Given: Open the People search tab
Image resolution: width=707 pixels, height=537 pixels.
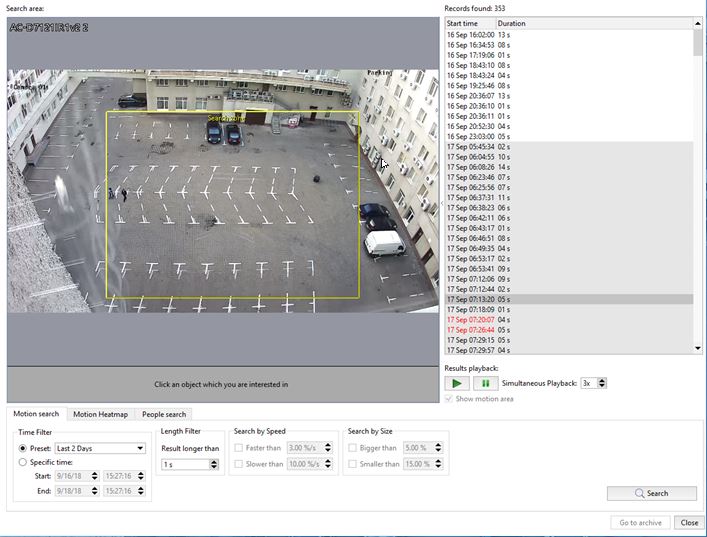Looking at the screenshot, I should tap(163, 414).
